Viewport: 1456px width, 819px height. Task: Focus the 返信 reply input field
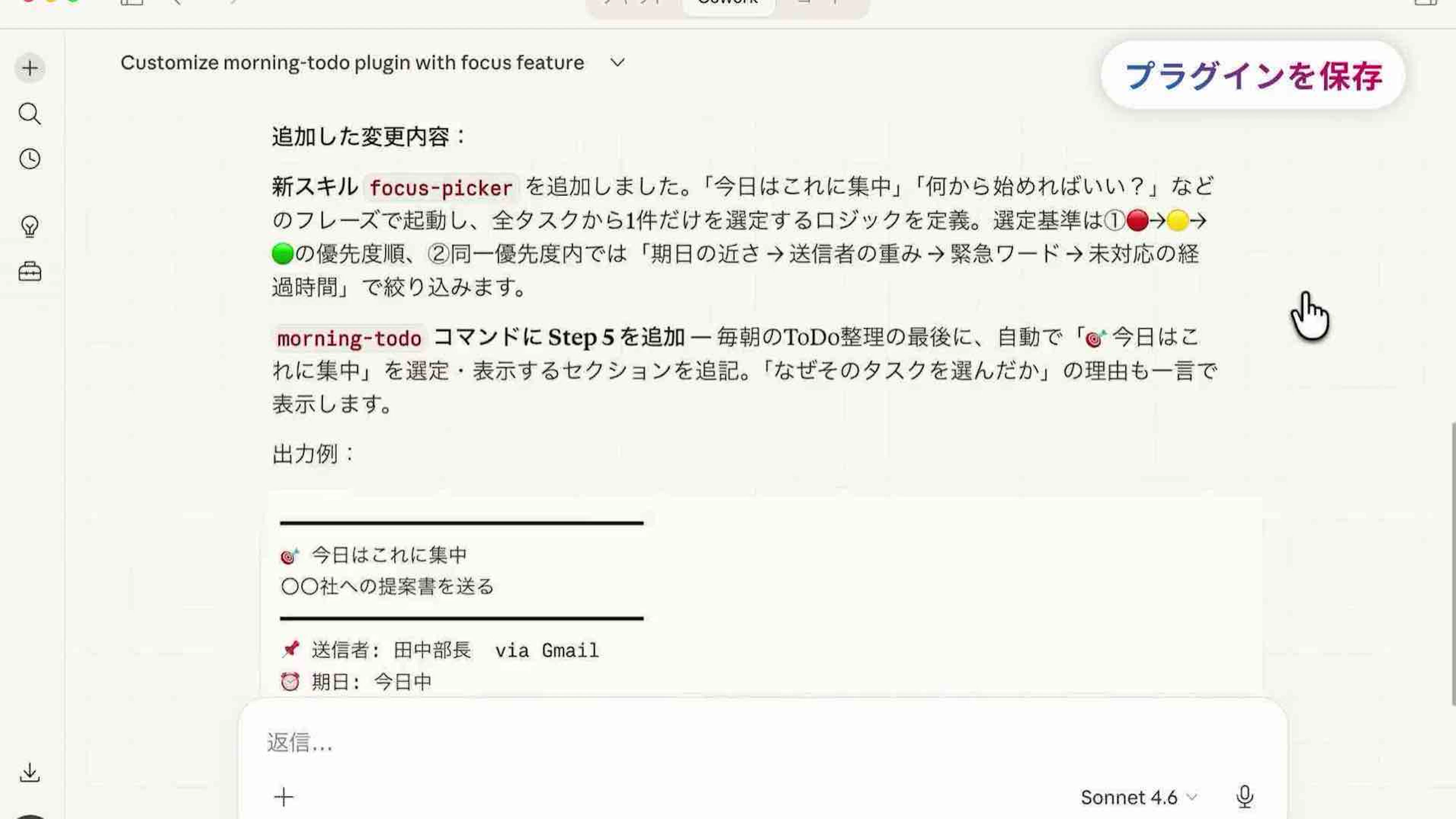pyautogui.click(x=763, y=742)
